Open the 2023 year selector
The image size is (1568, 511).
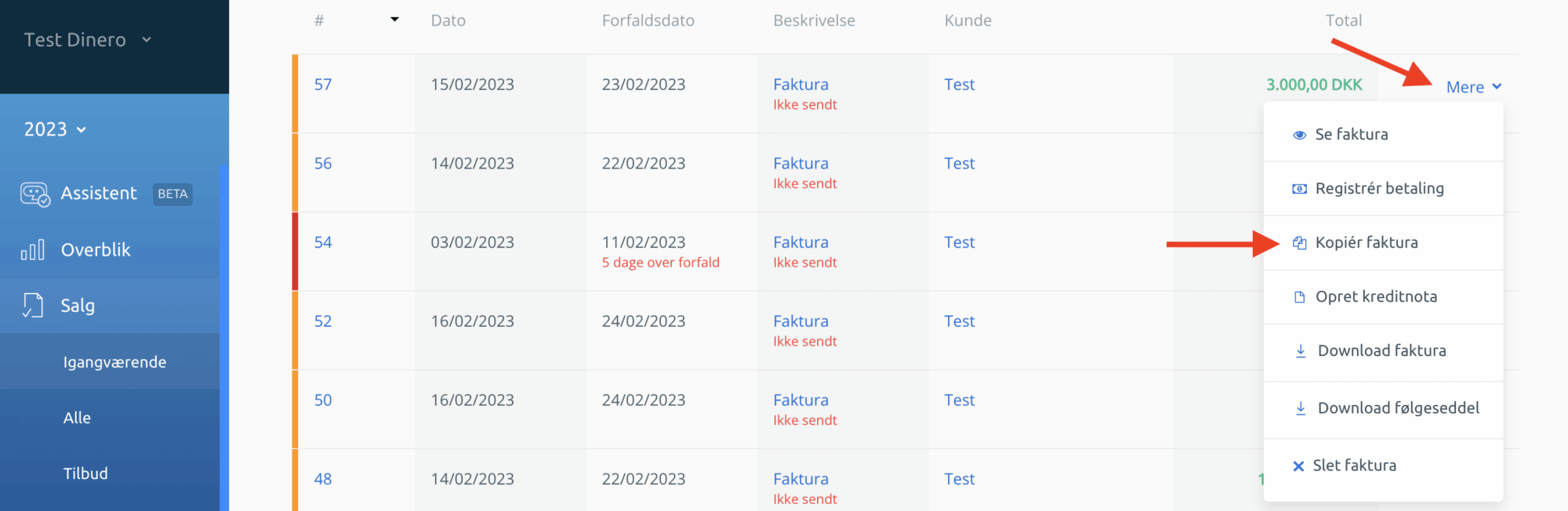point(55,129)
